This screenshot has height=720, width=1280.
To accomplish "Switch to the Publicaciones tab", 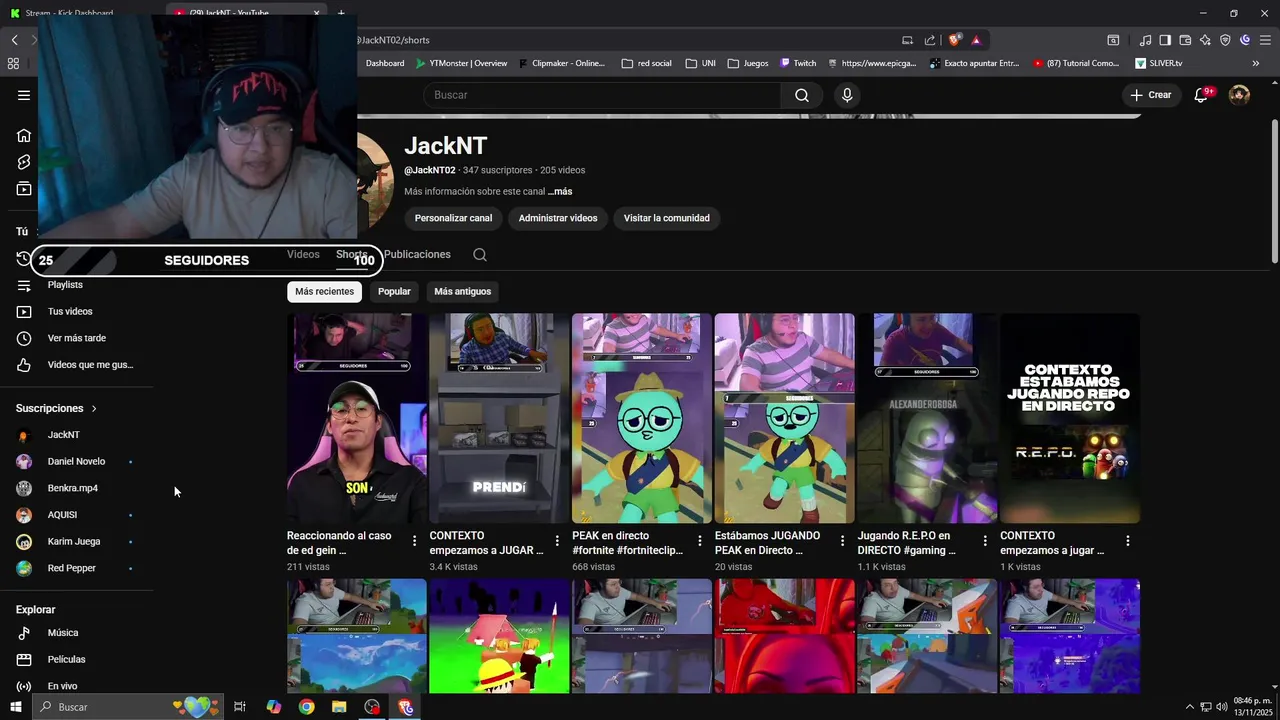I will coord(417,254).
